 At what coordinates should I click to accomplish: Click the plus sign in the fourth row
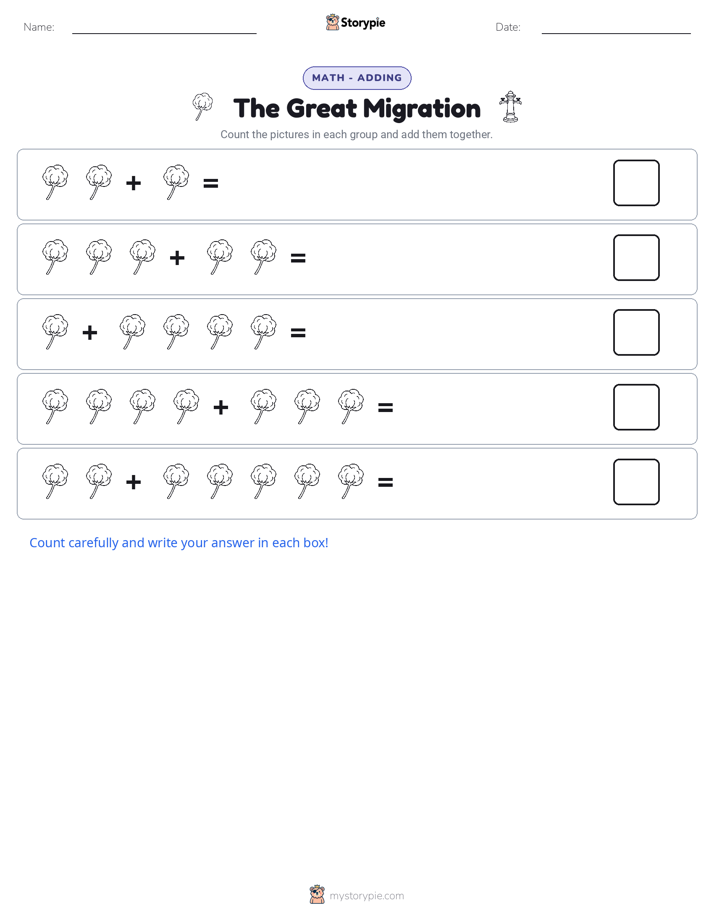pos(221,407)
